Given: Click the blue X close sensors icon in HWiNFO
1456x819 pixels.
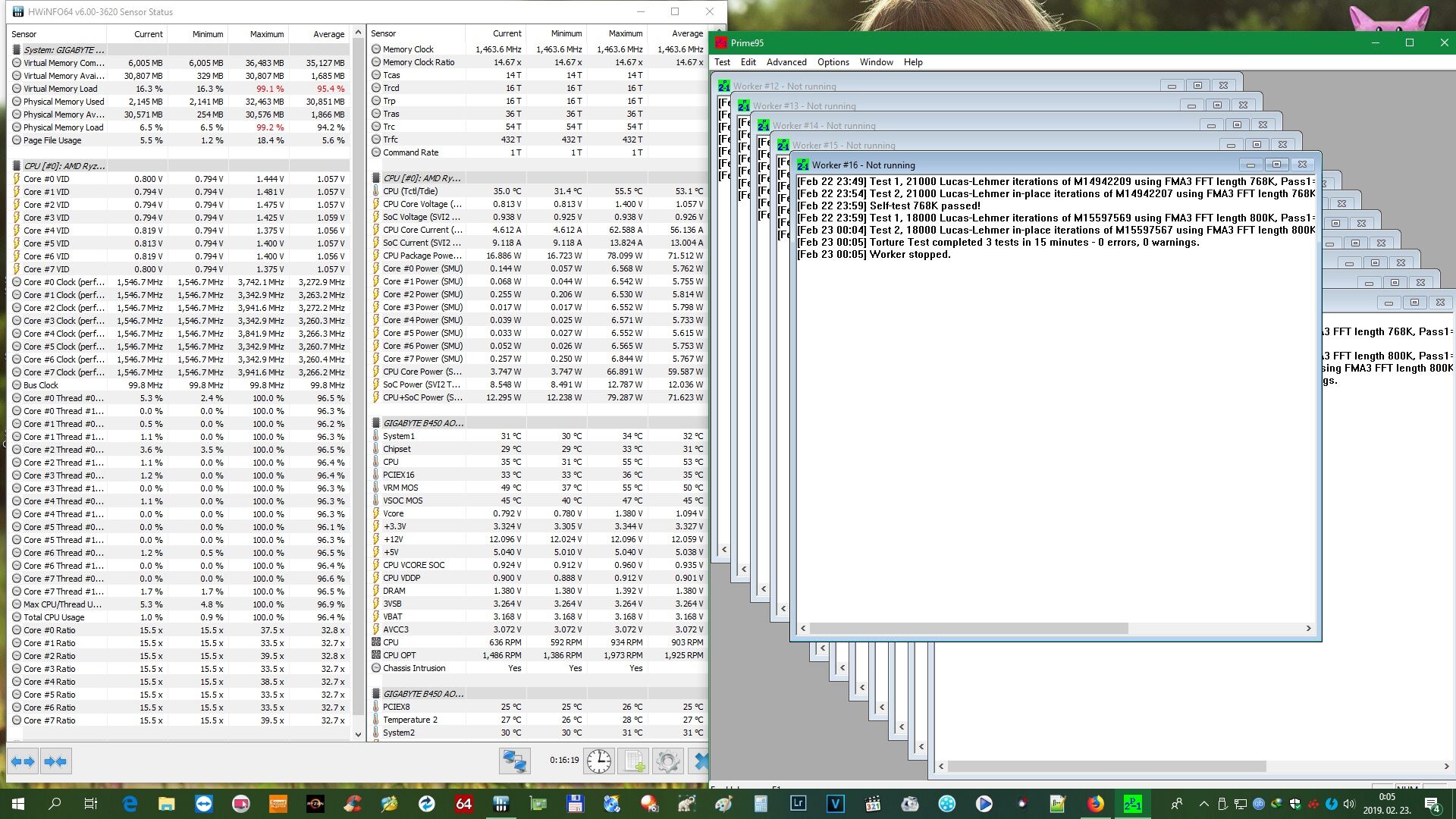Looking at the screenshot, I should point(699,761).
